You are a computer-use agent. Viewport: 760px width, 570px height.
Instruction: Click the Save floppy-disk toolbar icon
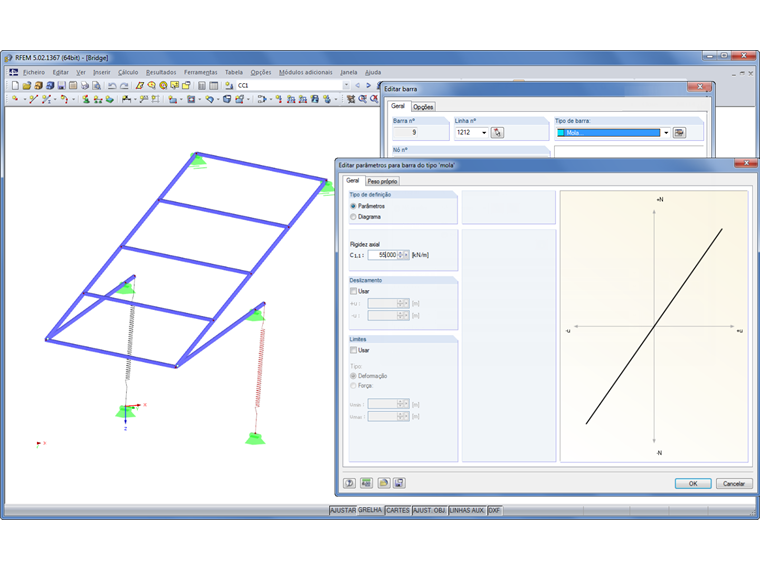click(x=62, y=86)
